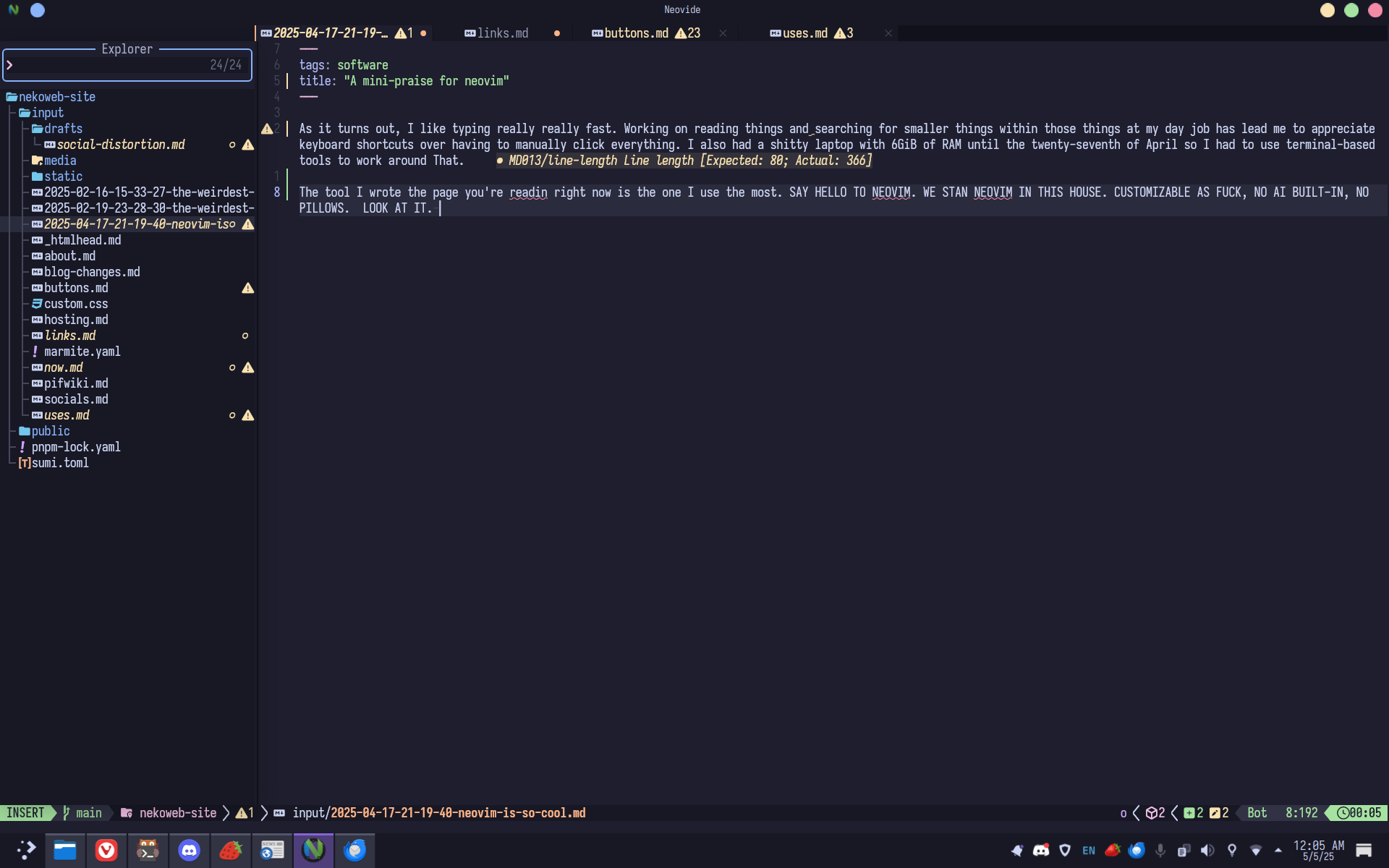1389x868 pixels.
Task: Click the microphone tray icon
Action: tap(1160, 851)
